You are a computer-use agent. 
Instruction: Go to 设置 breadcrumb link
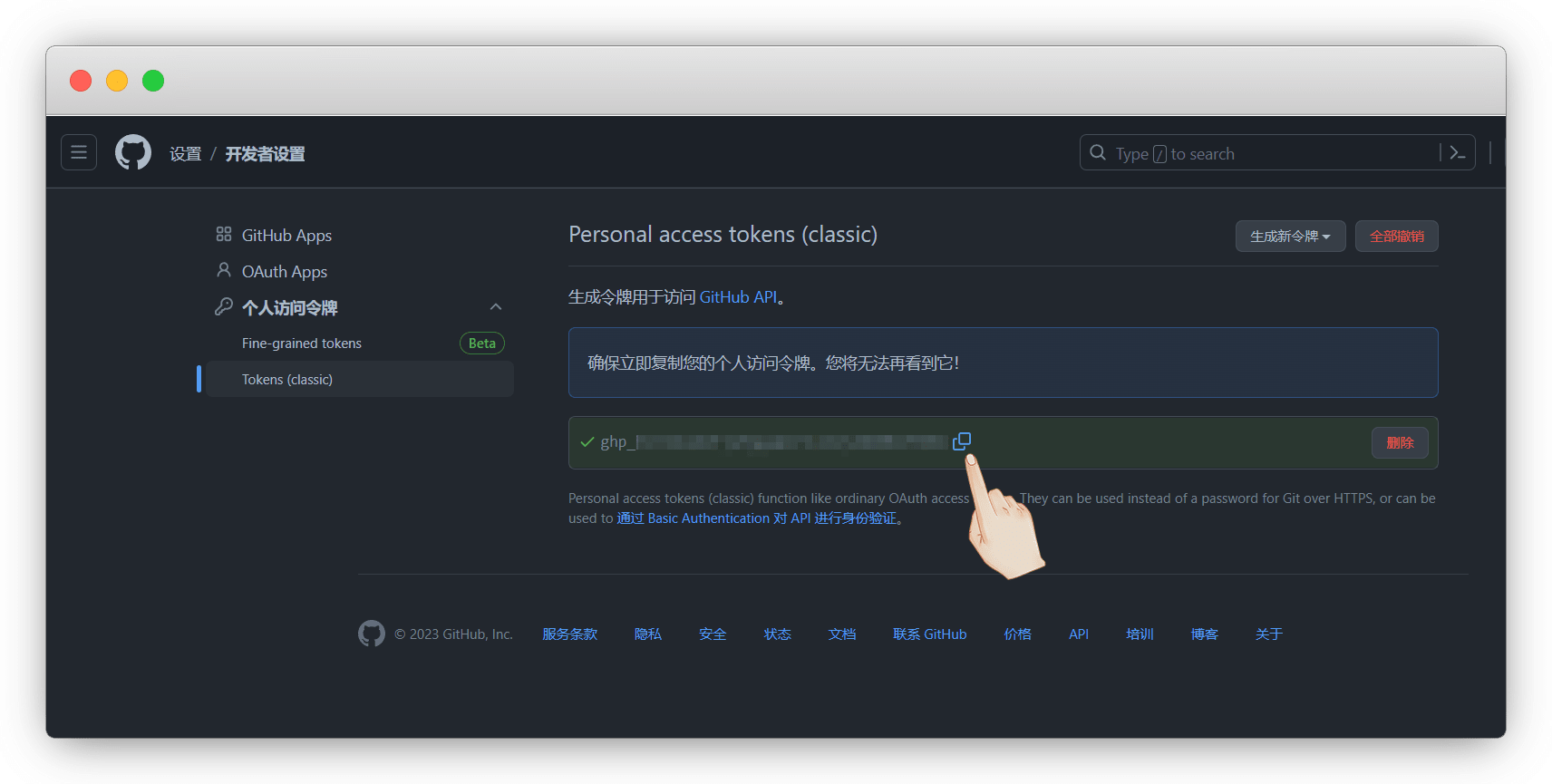coord(186,154)
